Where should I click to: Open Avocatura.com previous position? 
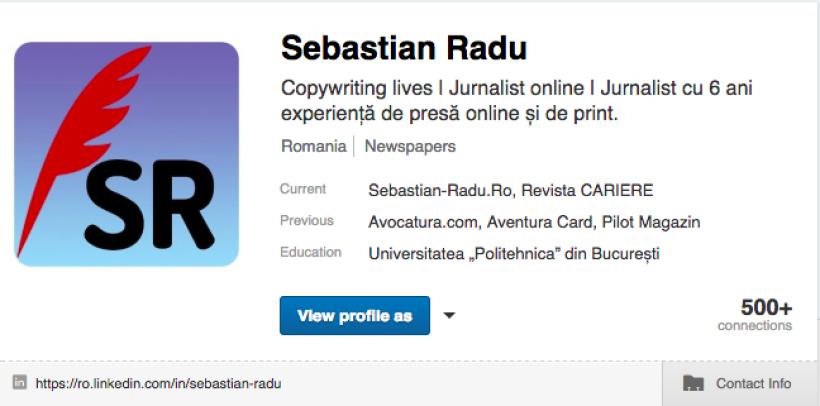pos(421,221)
